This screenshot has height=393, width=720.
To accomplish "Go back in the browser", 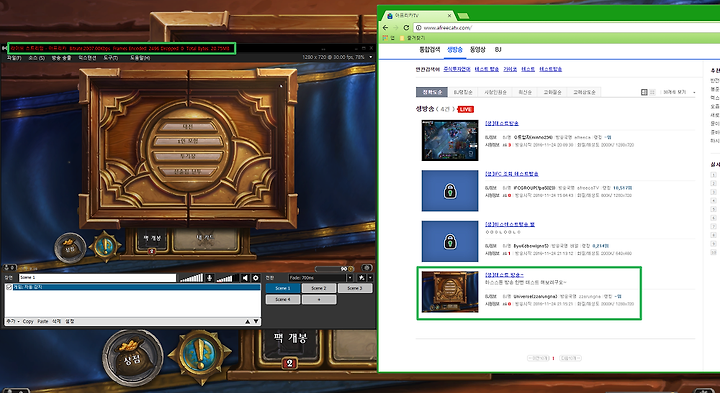I will [385, 28].
